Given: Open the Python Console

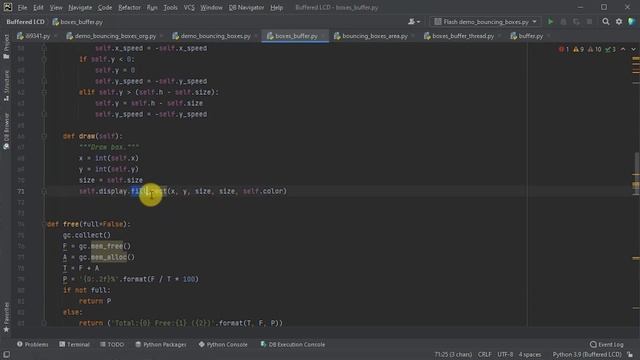Looking at the screenshot, I should pos(223,344).
